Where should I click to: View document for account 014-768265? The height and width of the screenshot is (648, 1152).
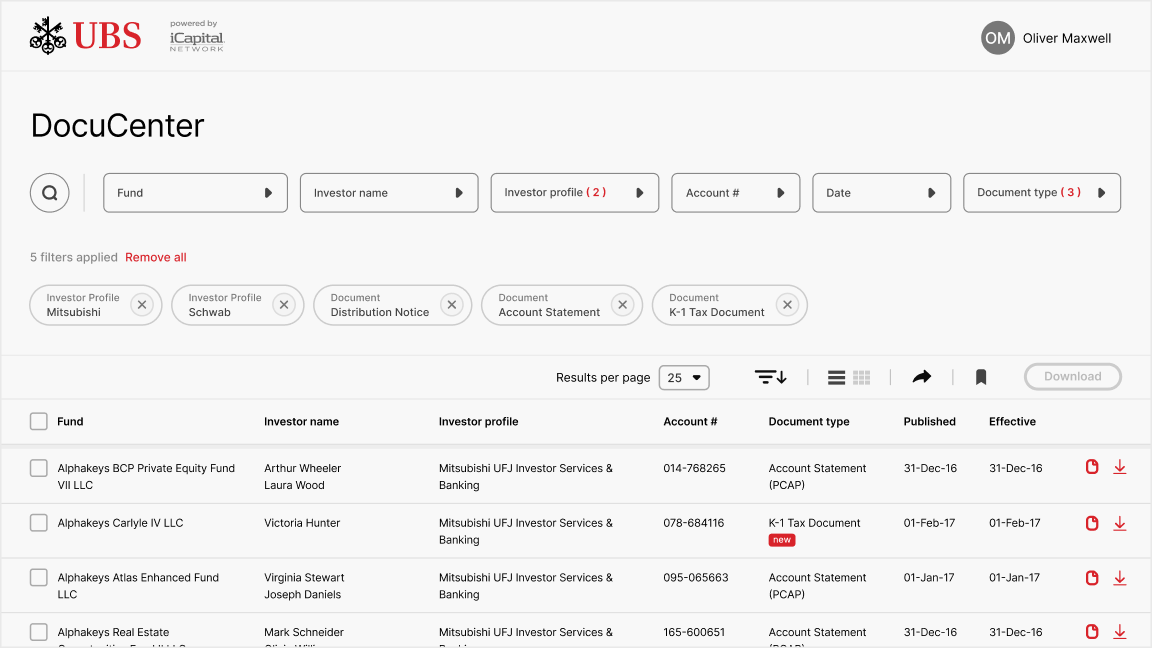tap(1092, 467)
